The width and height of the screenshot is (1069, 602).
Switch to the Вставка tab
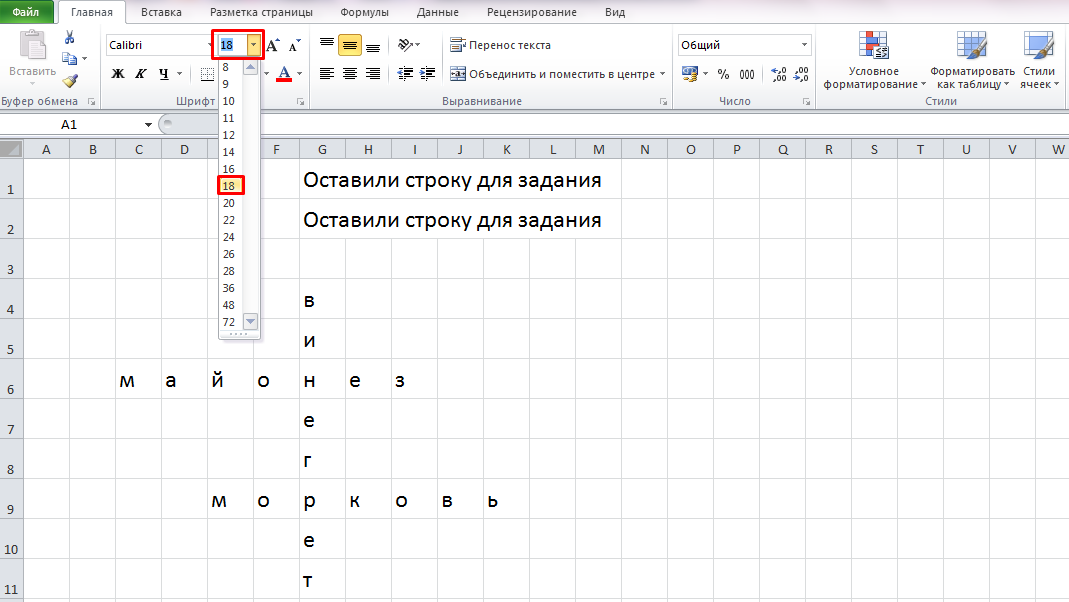[161, 12]
